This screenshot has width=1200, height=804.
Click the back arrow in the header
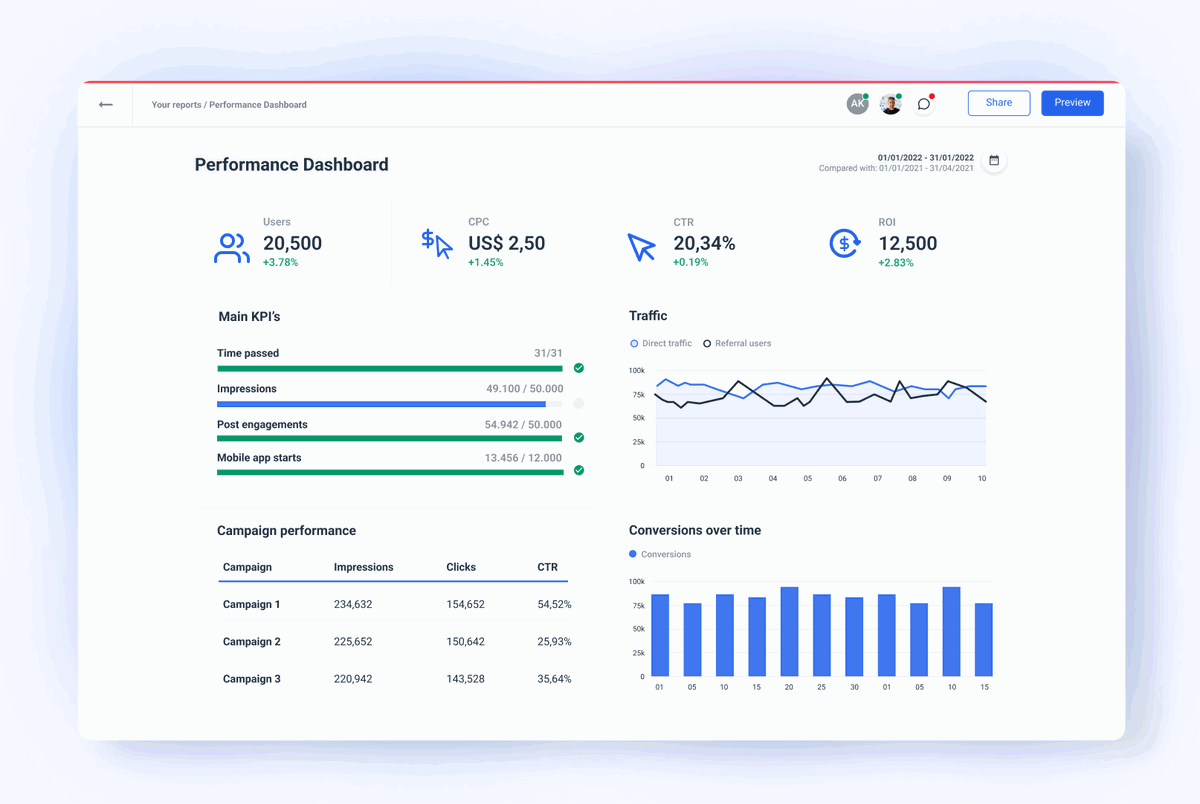pyautogui.click(x=105, y=104)
